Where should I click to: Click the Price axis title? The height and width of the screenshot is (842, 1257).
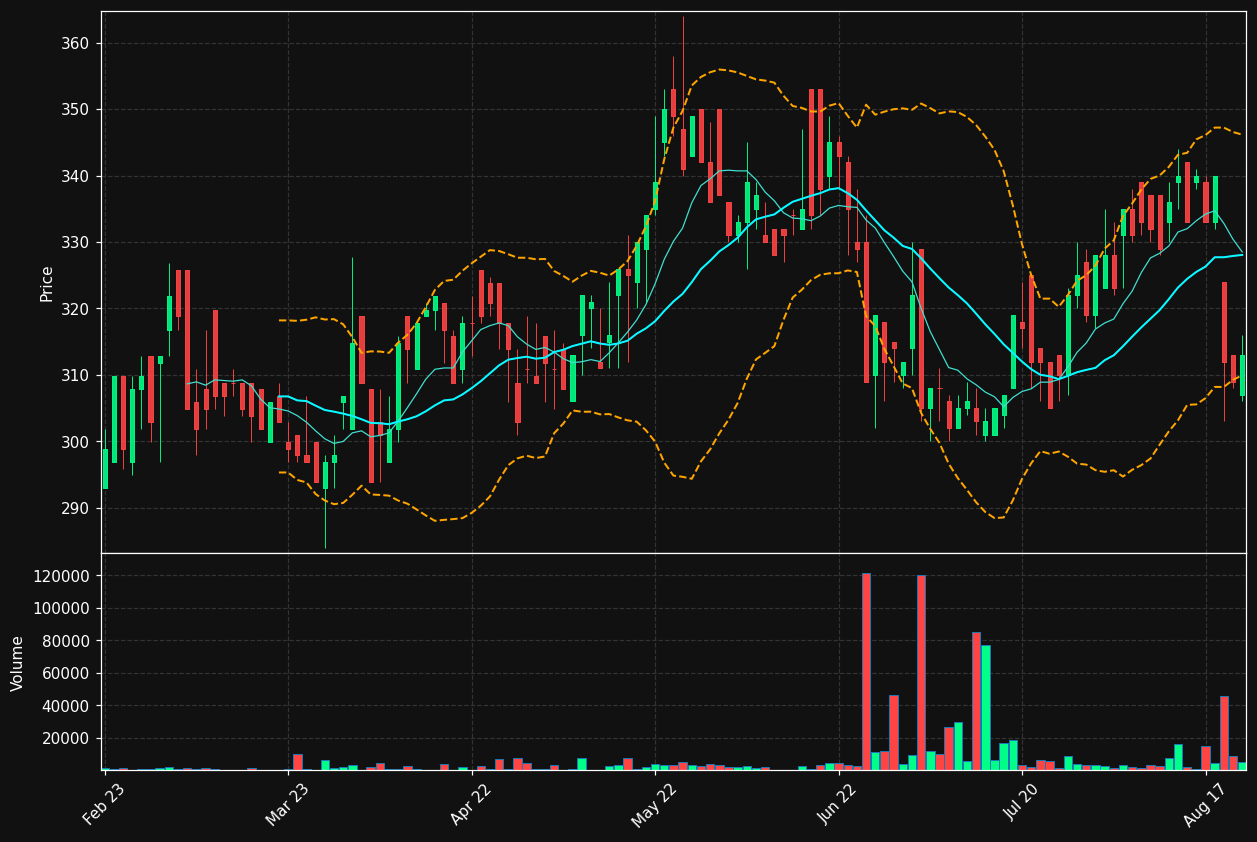click(47, 283)
